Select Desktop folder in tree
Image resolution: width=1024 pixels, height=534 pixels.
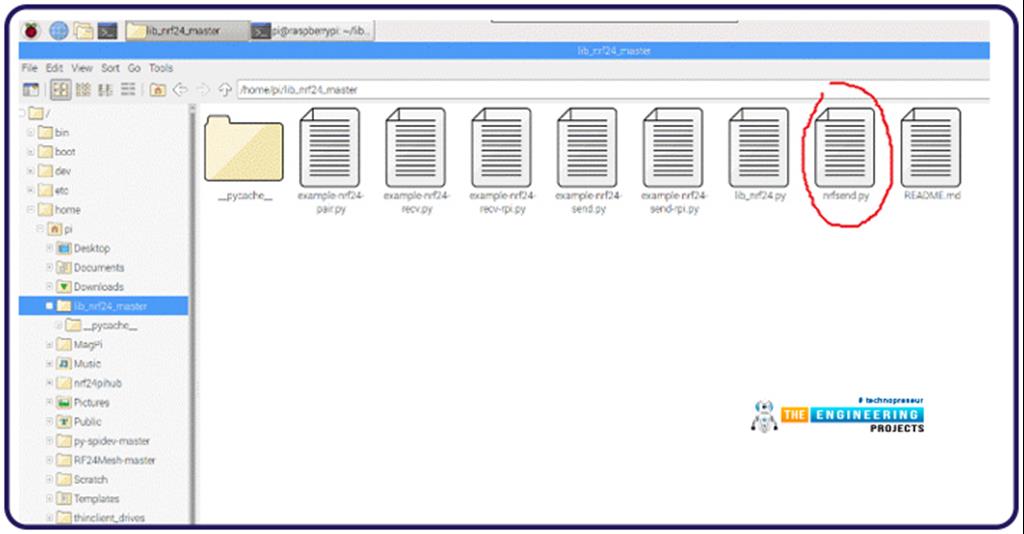point(84,248)
